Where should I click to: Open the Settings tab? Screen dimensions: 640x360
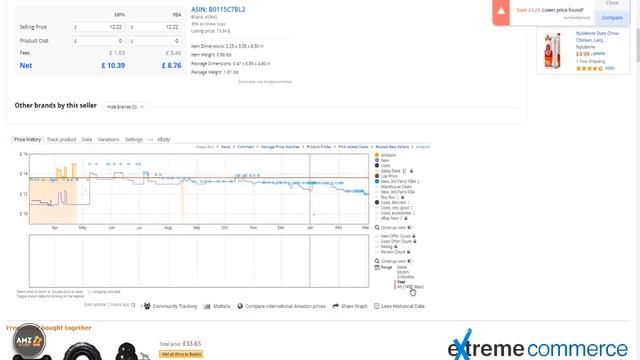[133, 140]
